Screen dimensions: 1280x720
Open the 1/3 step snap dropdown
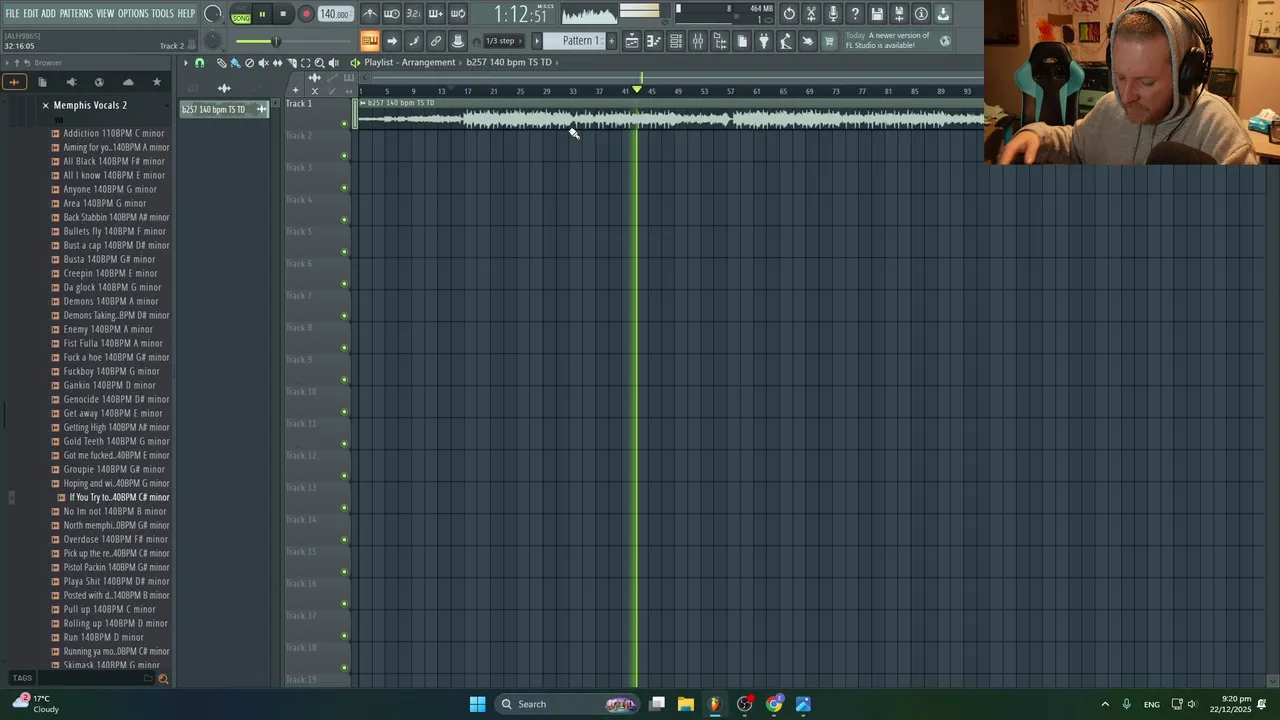point(503,41)
